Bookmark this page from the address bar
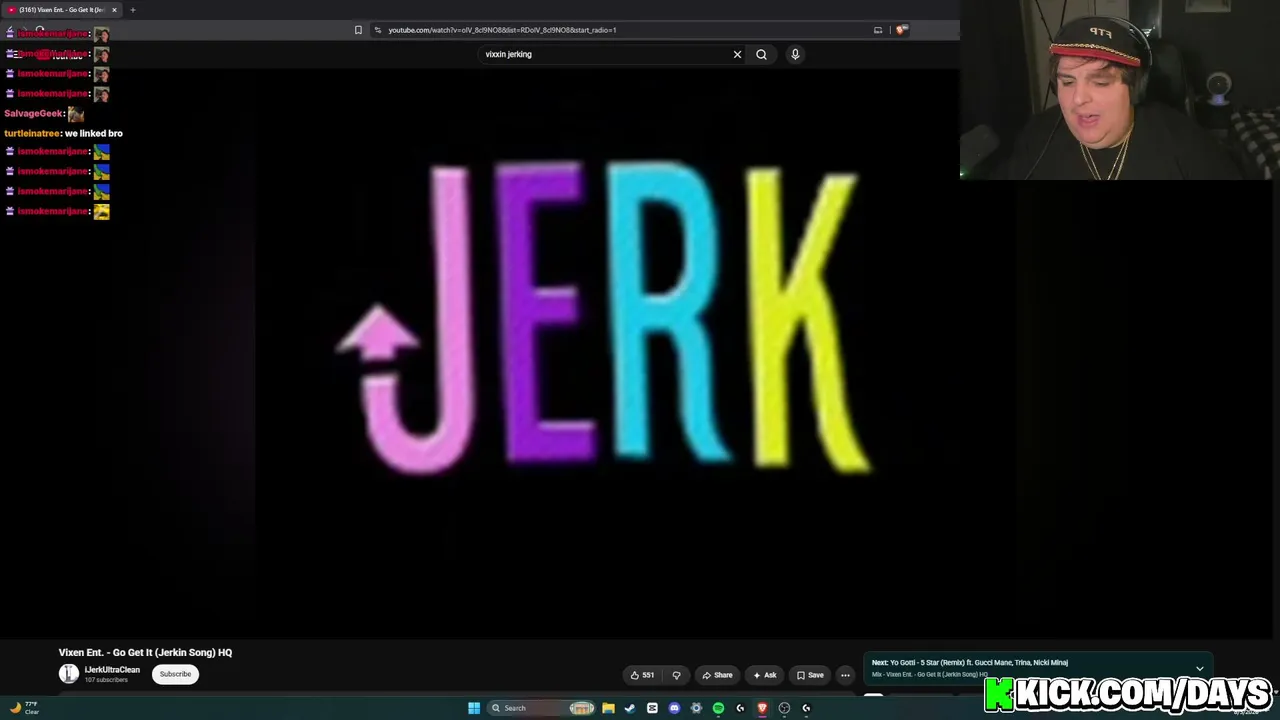This screenshot has width=1280, height=720. (x=358, y=30)
